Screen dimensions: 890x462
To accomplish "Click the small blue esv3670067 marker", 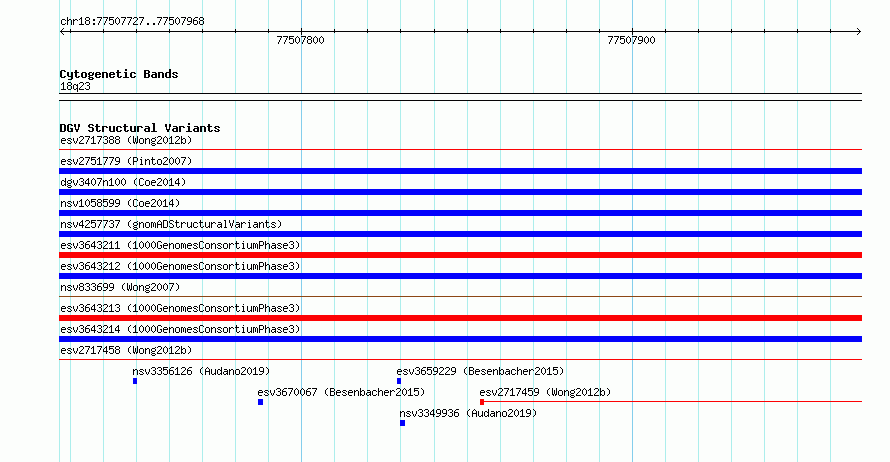I will [261, 402].
